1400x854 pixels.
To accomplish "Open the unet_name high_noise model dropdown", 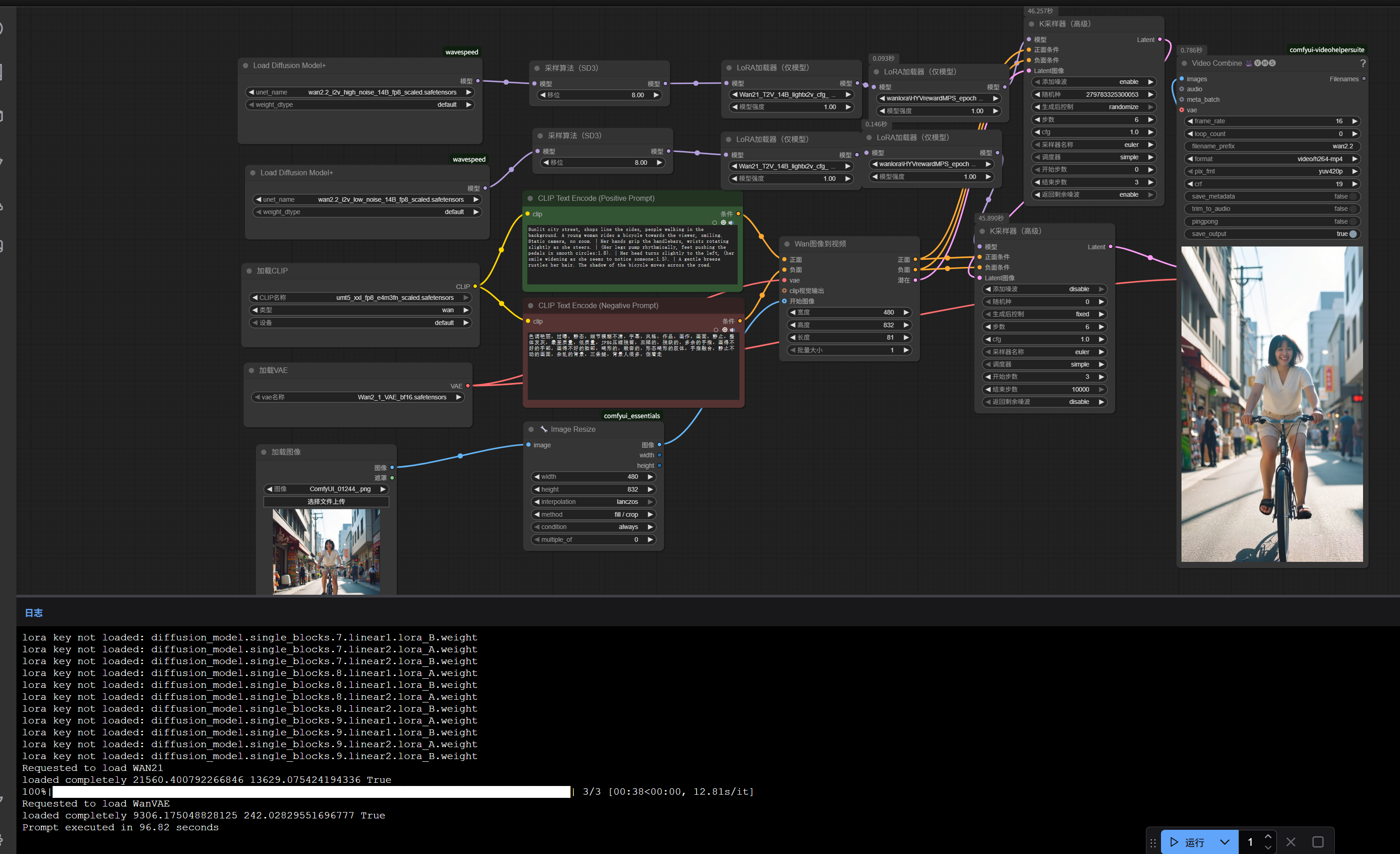I will [360, 92].
